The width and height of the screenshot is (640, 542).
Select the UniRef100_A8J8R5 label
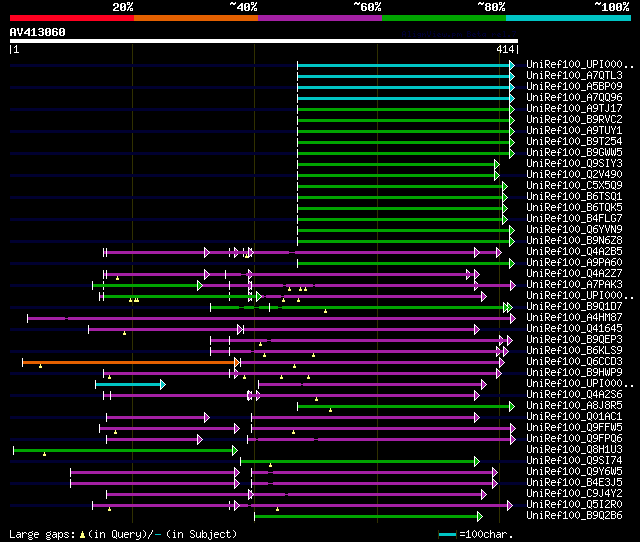(574, 406)
